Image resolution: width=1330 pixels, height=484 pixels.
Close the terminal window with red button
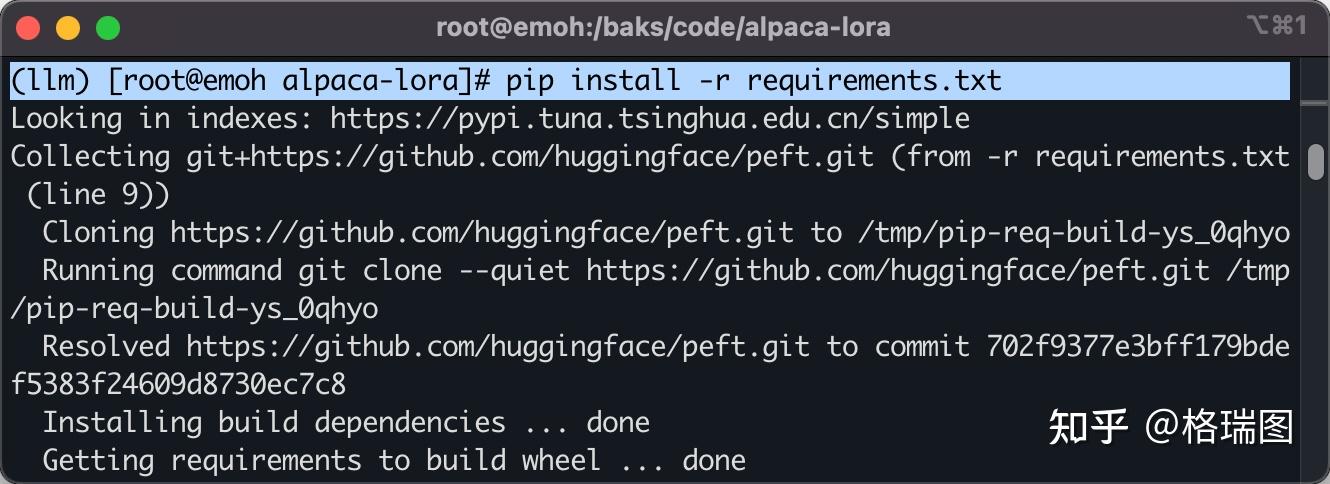pos(28,28)
